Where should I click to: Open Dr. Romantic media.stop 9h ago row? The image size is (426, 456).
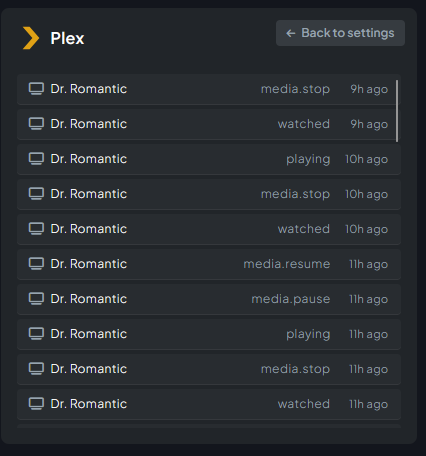(209, 89)
